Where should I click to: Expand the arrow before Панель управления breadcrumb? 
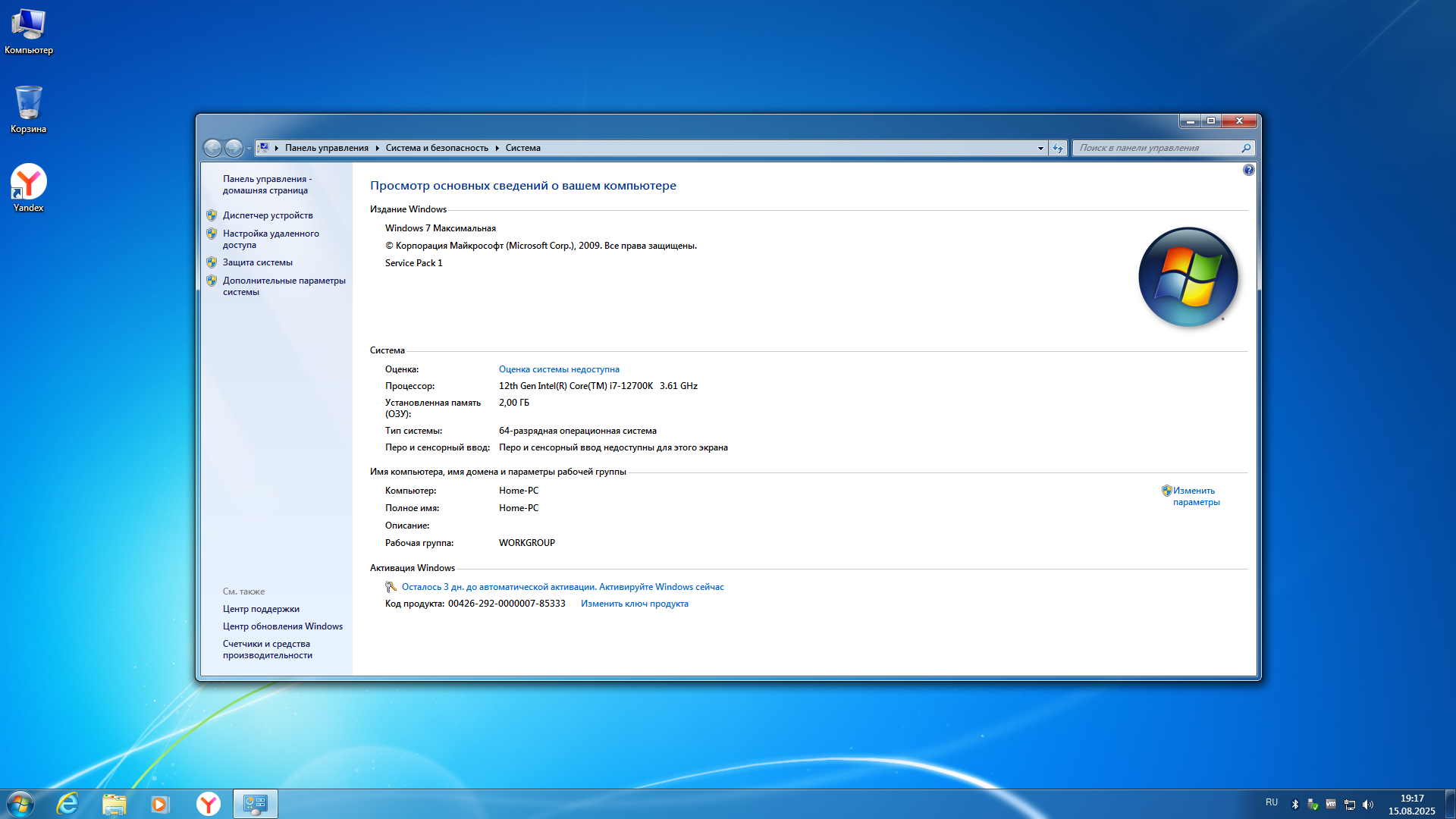click(277, 148)
